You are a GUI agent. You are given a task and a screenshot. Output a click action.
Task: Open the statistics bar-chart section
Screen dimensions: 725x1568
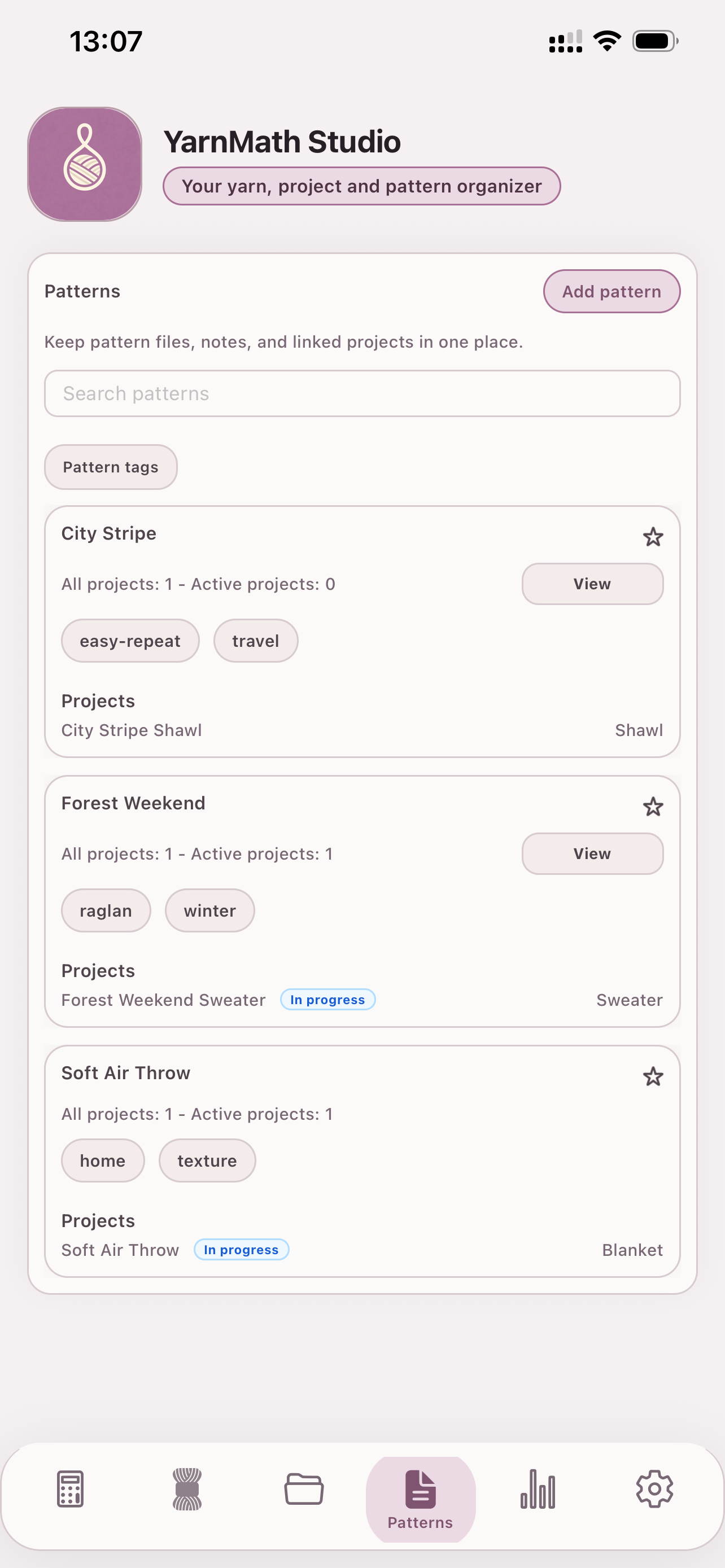pos(538,1491)
